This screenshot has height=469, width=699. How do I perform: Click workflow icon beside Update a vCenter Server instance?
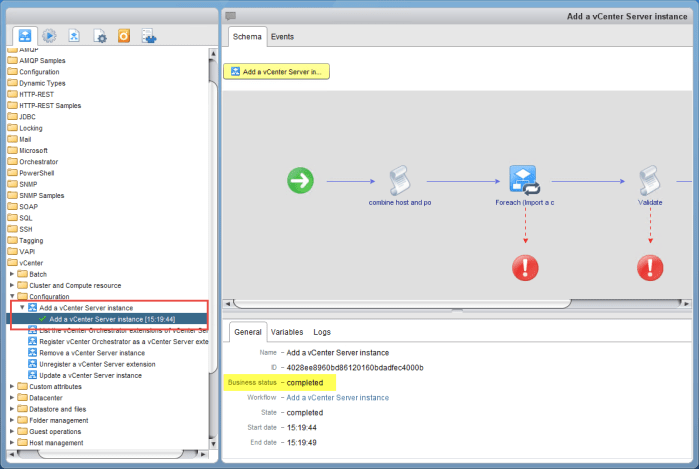pyautogui.click(x=33, y=375)
